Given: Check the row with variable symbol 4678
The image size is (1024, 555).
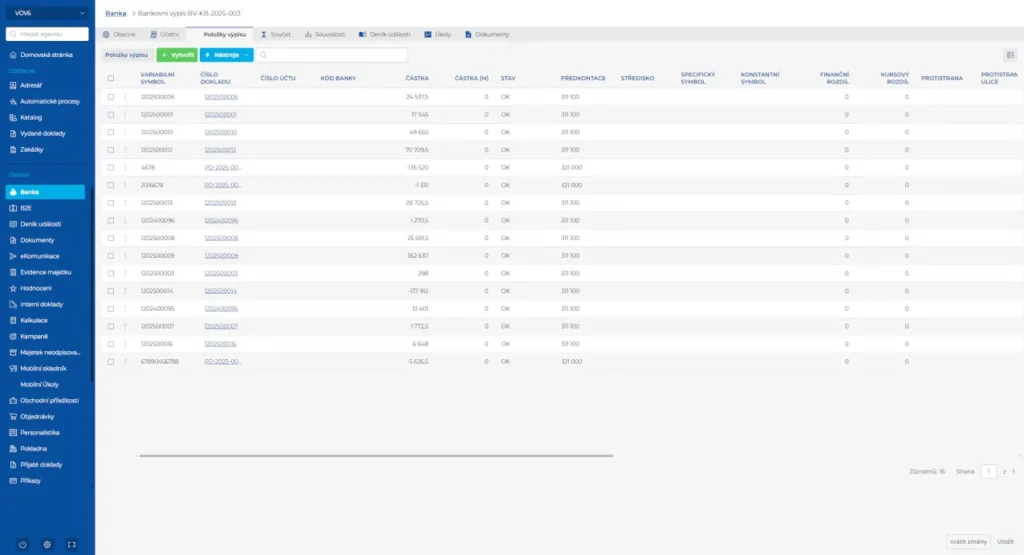Looking at the screenshot, I should (111, 167).
